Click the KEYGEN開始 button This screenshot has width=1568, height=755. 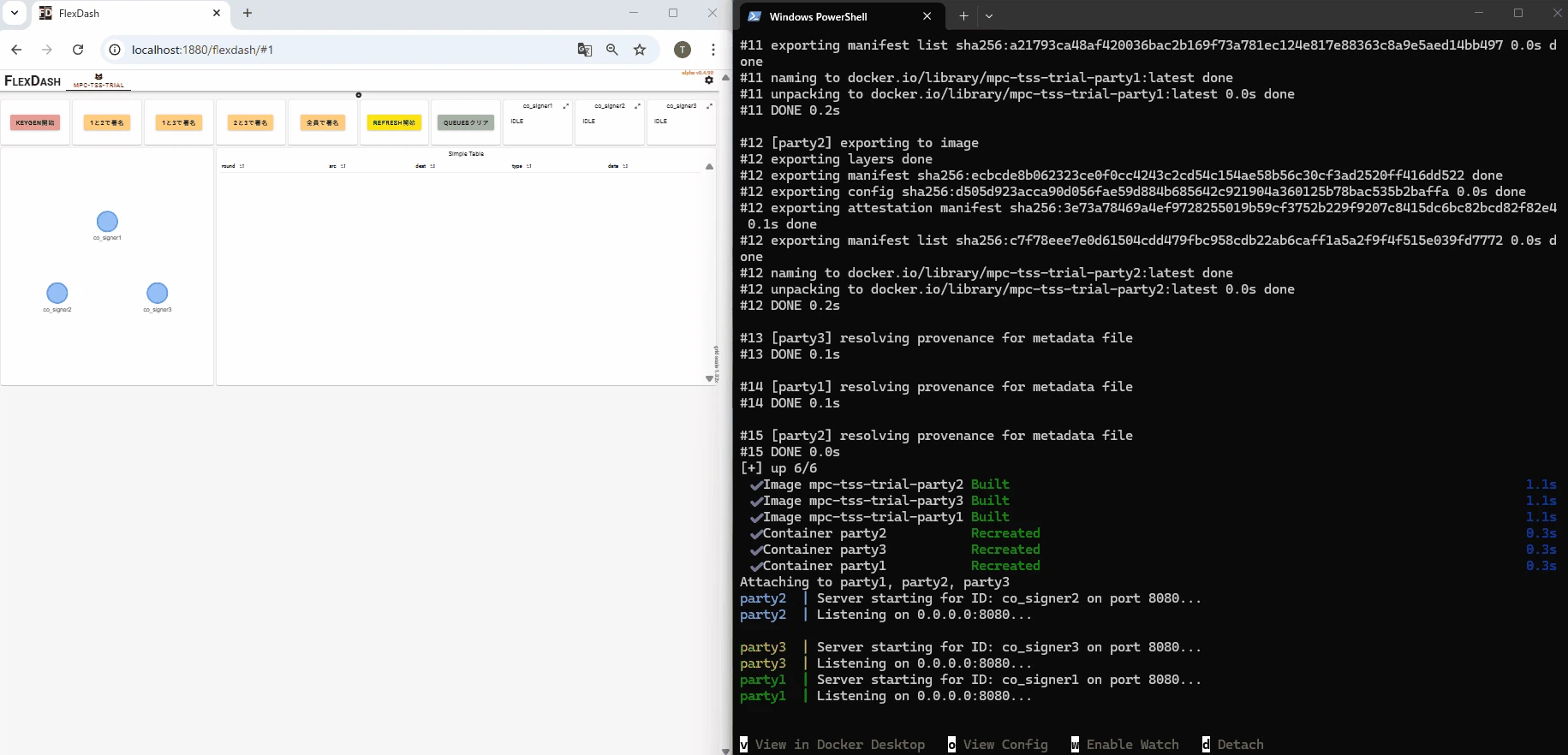pyautogui.click(x=35, y=122)
